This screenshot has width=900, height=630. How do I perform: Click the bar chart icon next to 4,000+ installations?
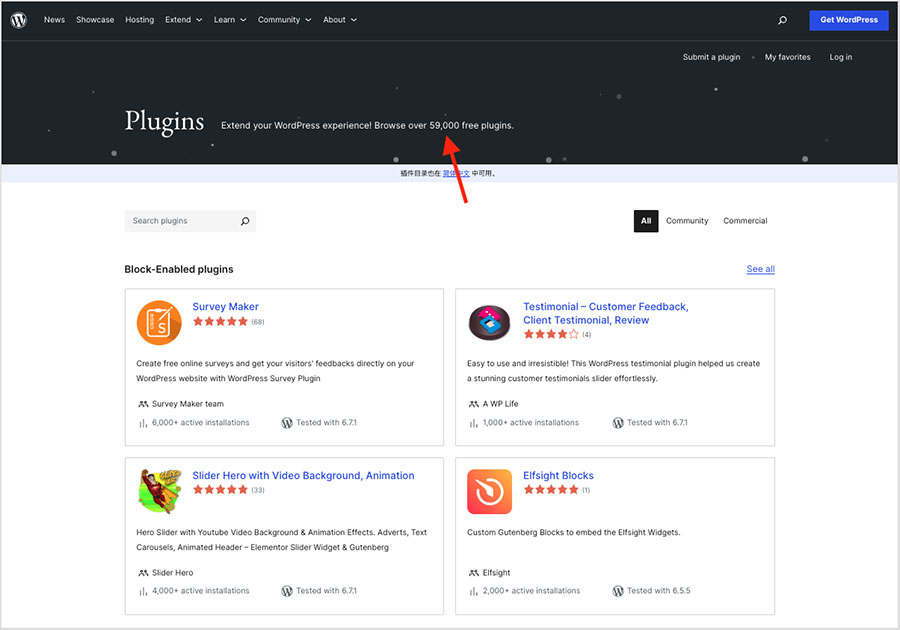click(x=143, y=591)
